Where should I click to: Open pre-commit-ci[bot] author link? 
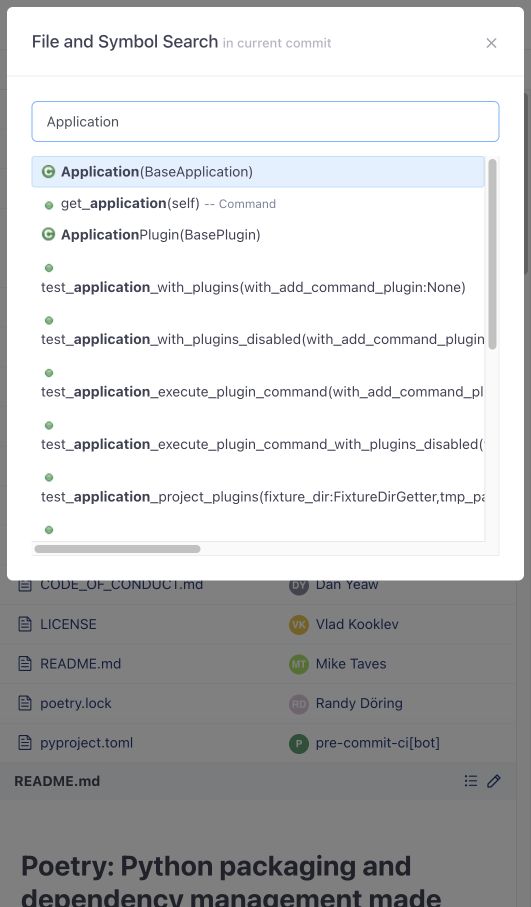378,743
